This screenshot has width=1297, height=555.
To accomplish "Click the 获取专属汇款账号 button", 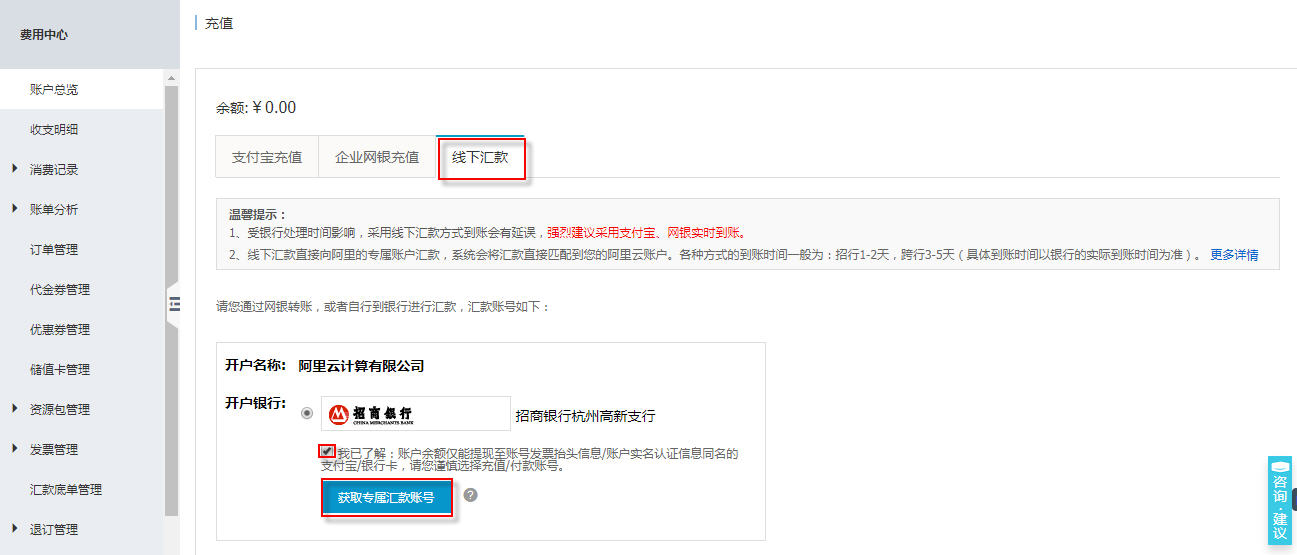I will coord(386,497).
